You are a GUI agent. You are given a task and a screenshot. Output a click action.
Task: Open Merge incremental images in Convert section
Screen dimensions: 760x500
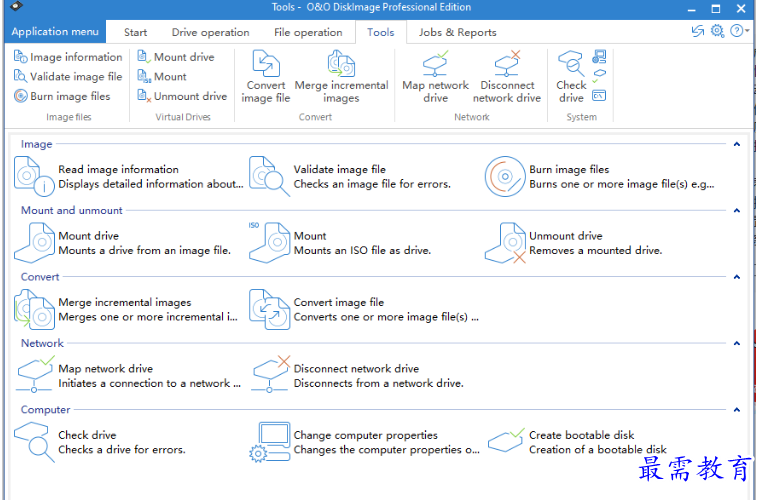click(x=126, y=309)
